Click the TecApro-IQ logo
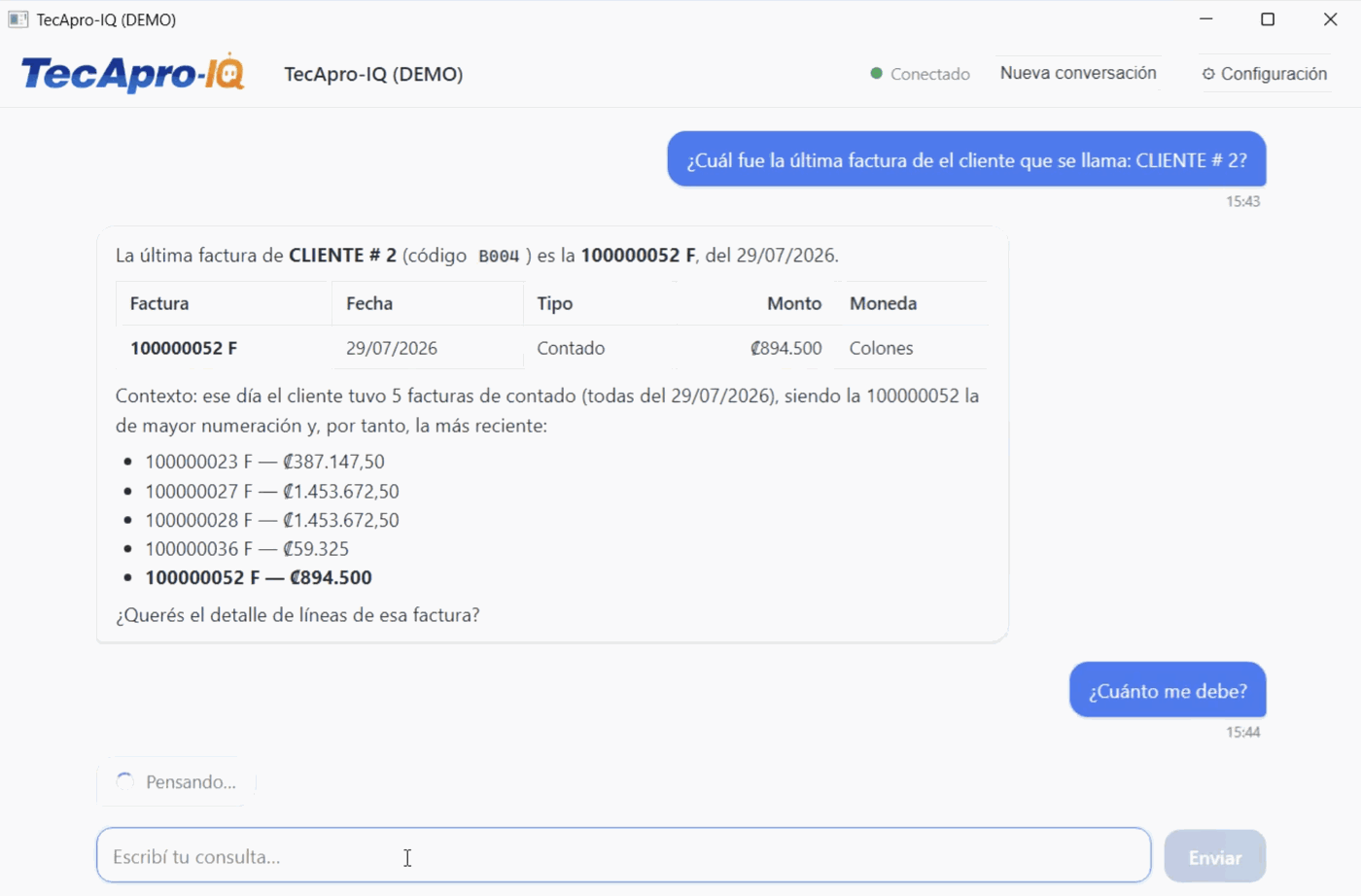The image size is (1361, 896). [132, 73]
